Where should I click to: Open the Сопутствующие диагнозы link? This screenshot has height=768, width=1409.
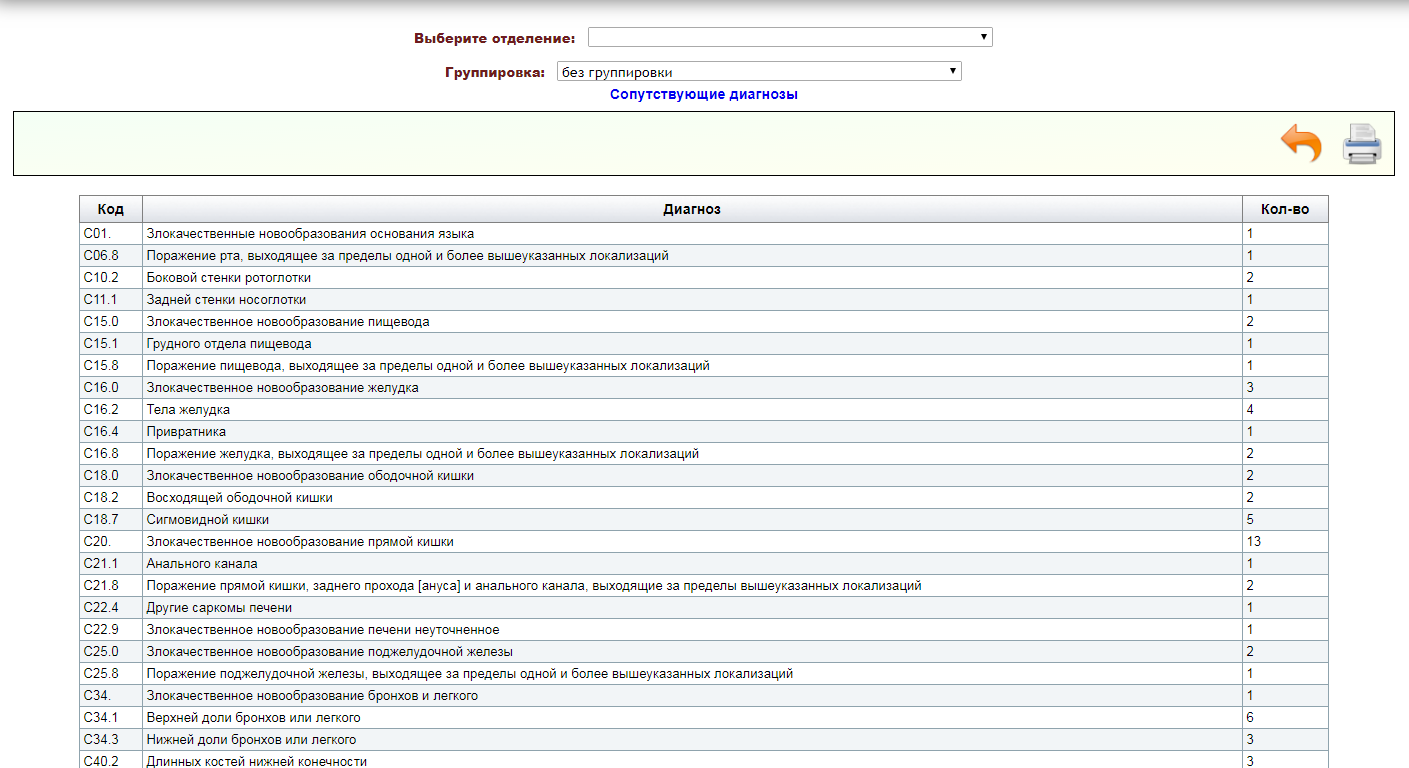click(704, 94)
